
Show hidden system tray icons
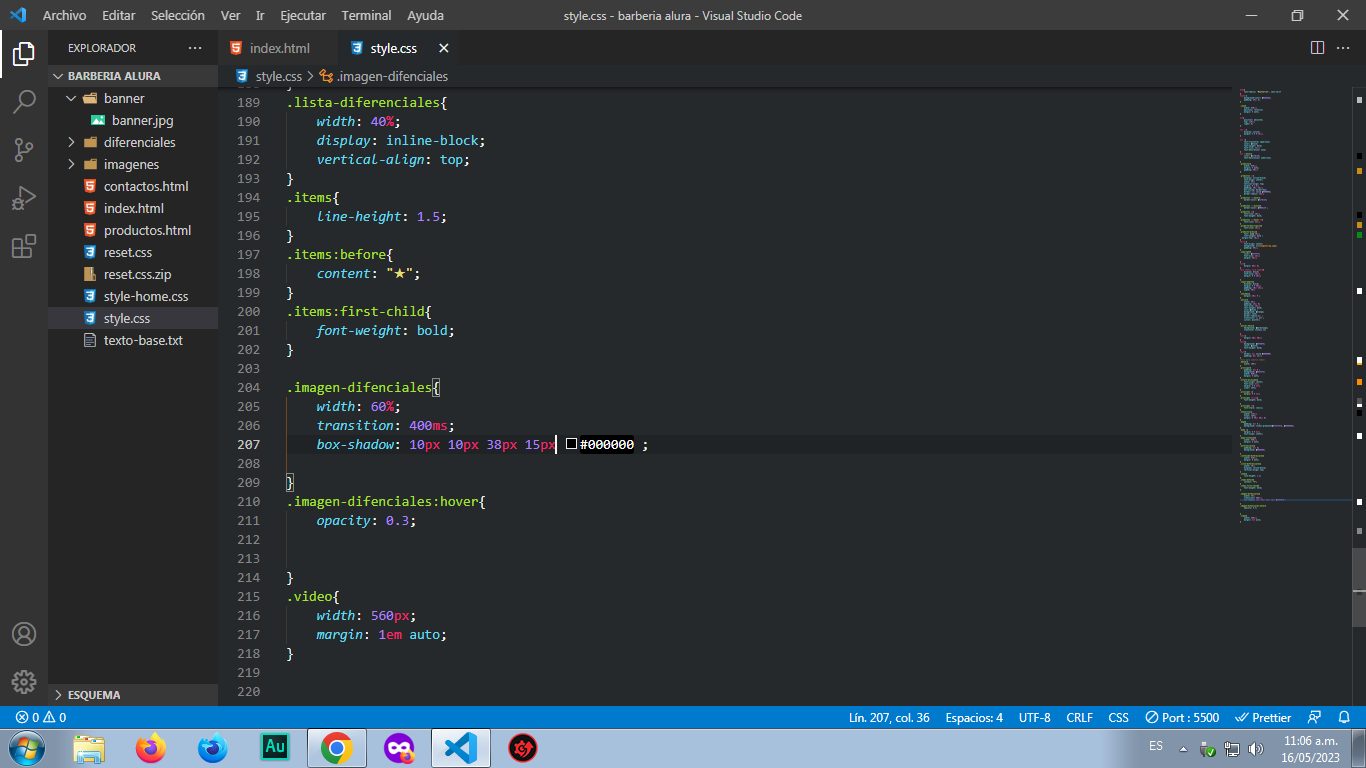pos(1184,749)
